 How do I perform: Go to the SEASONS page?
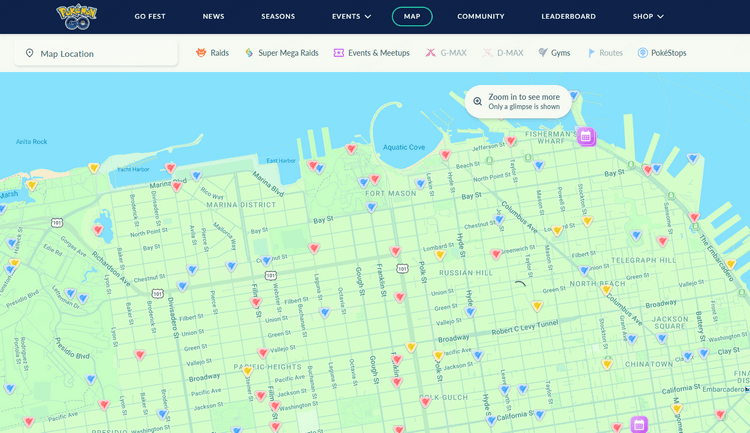click(278, 16)
